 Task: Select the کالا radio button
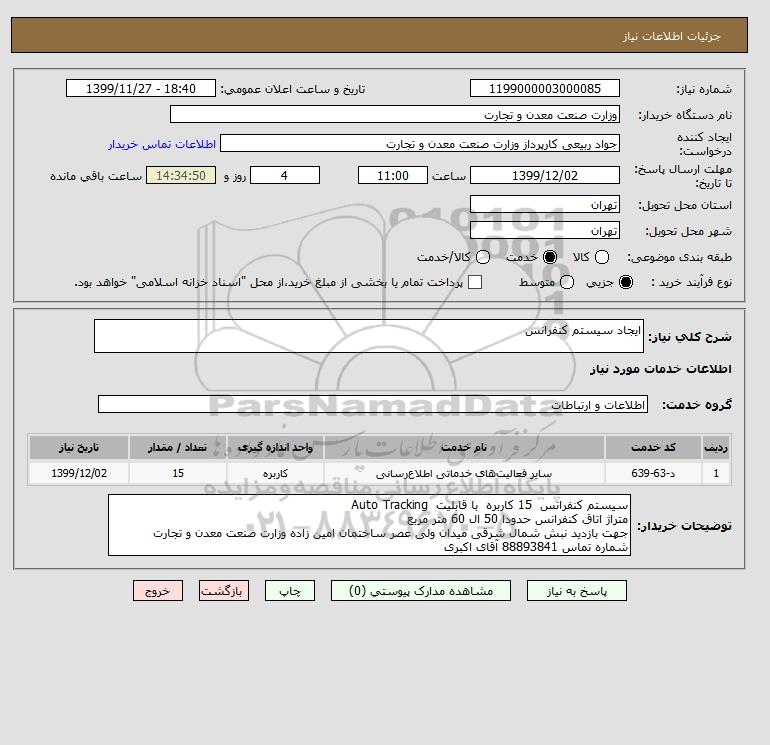click(602, 257)
